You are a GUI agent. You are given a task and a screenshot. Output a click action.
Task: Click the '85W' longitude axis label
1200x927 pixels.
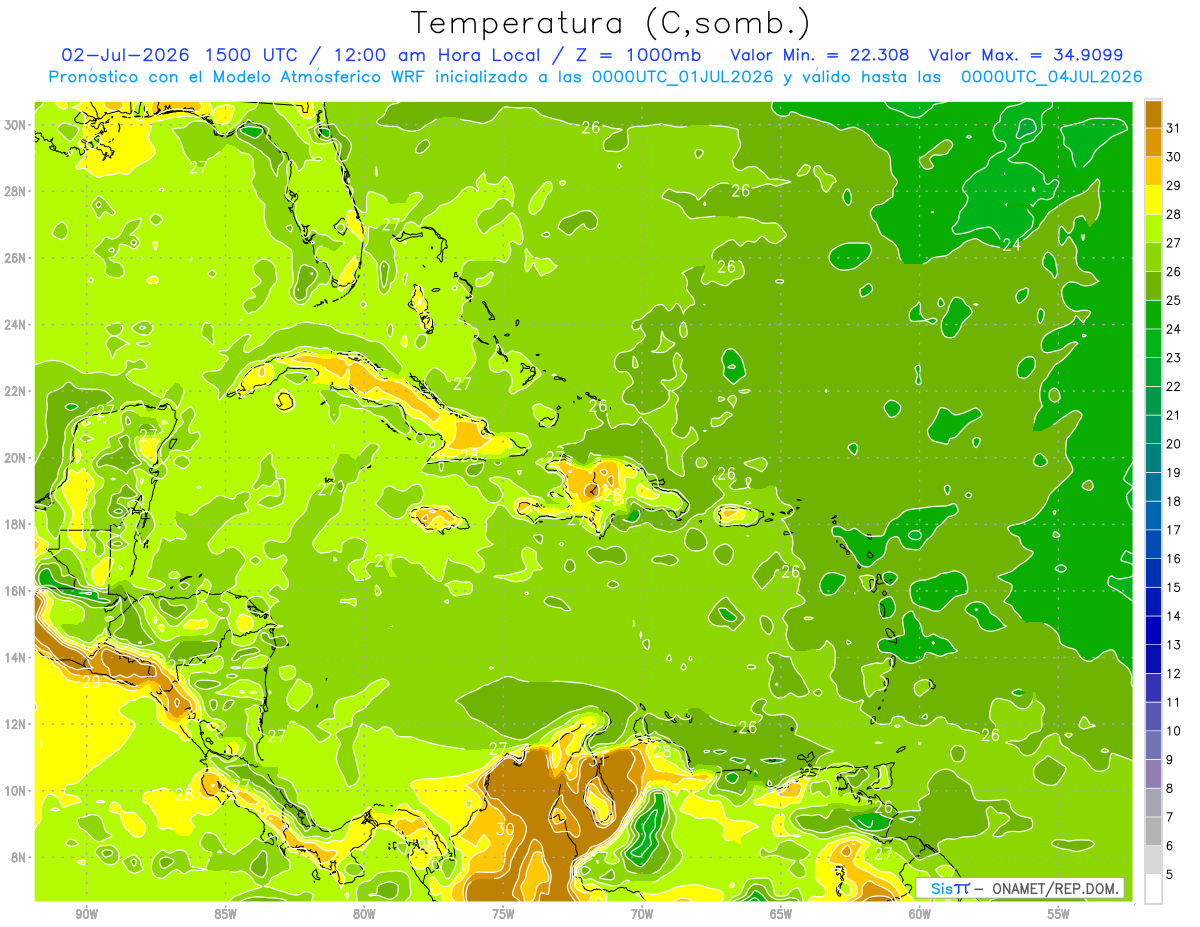pyautogui.click(x=225, y=914)
